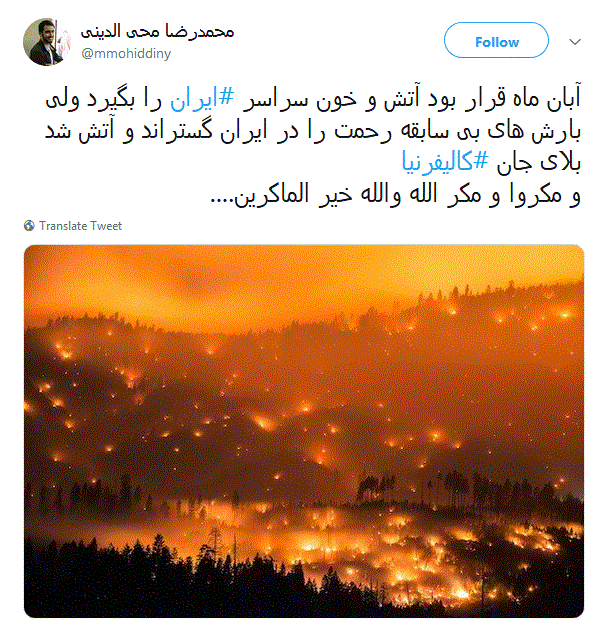The image size is (604, 629).
Task: Enlarge the wildfire photo attachment
Action: tap(304, 431)
